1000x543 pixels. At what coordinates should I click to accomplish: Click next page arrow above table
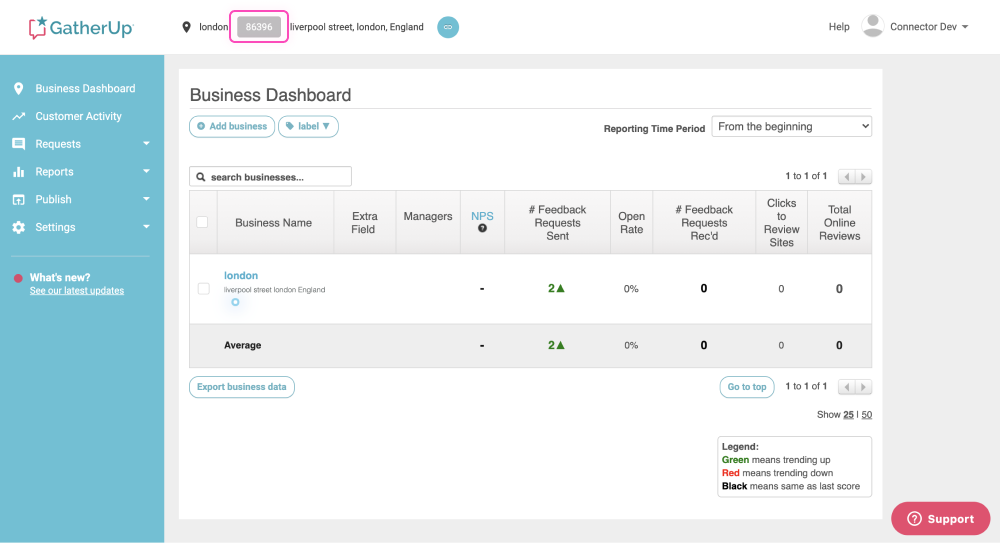coord(863,177)
